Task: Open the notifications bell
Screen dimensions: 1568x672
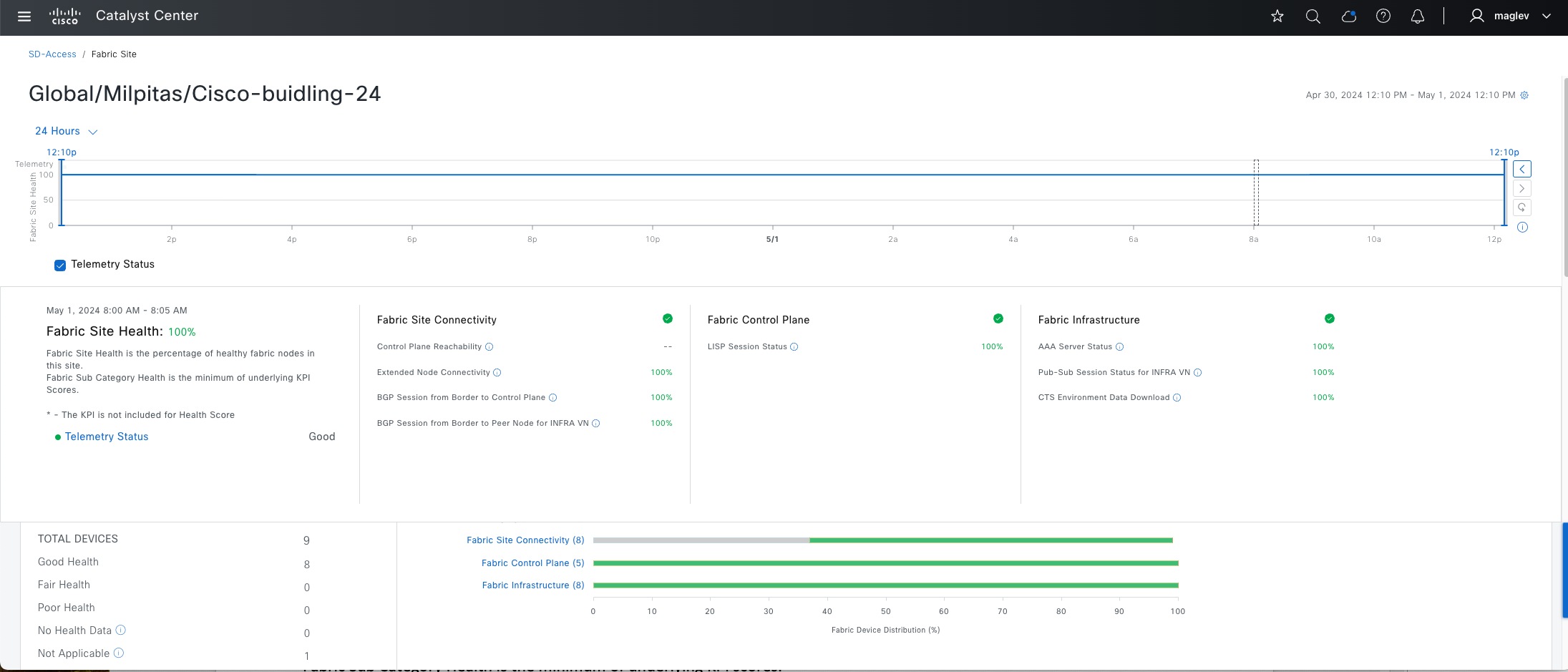Action: (x=1418, y=16)
